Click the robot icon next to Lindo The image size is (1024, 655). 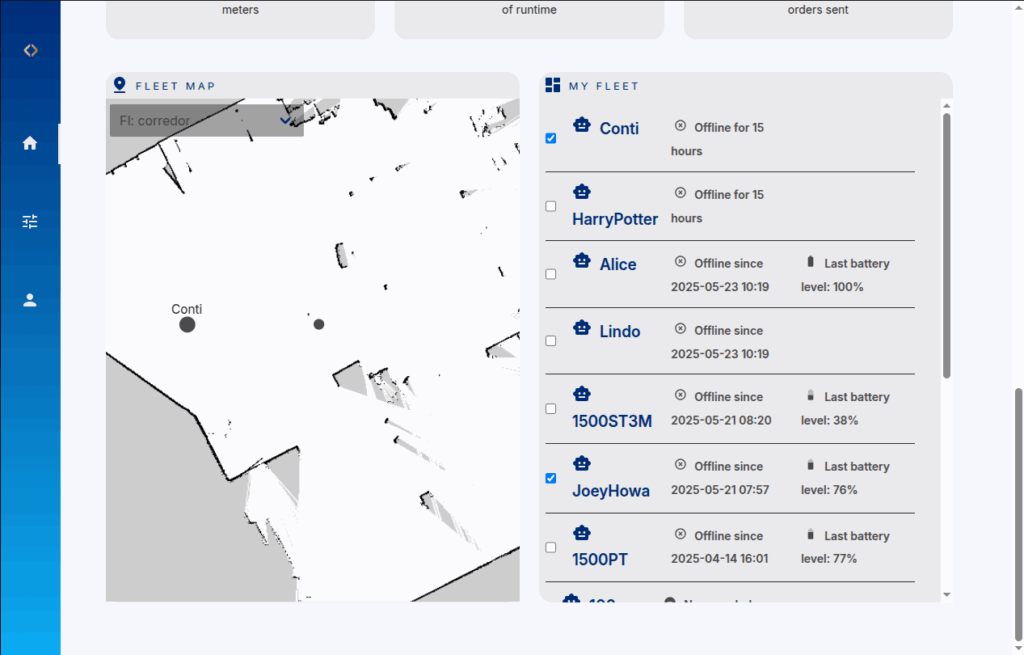tap(582, 328)
